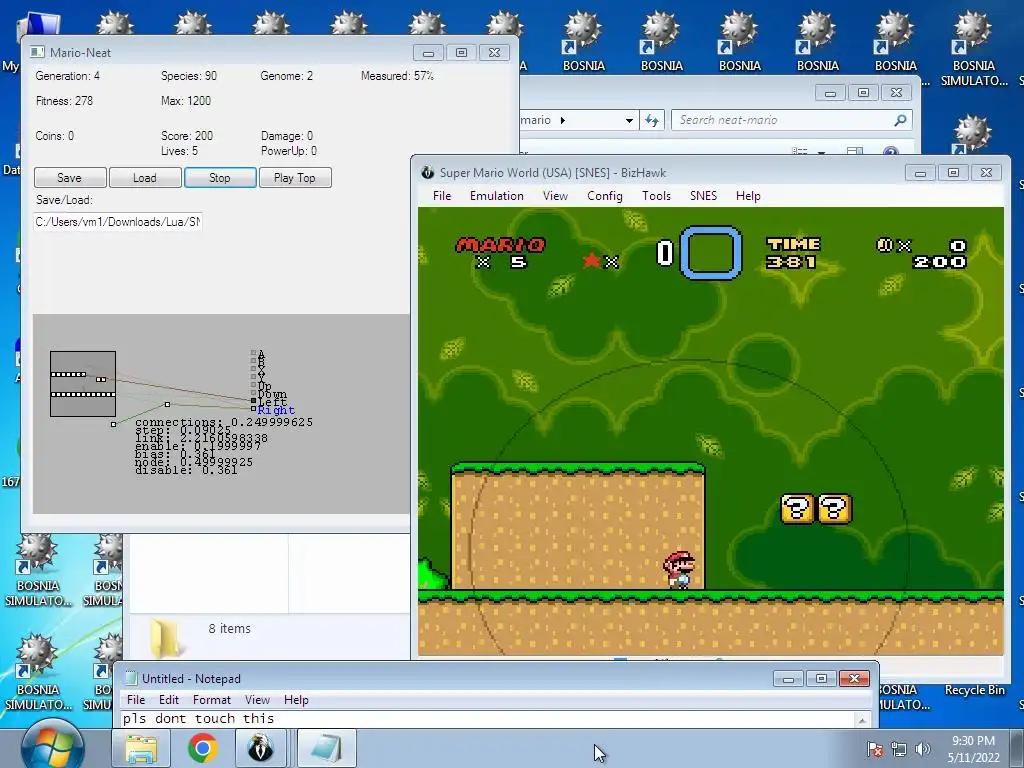Open the Notepad Help menu

[296, 699]
